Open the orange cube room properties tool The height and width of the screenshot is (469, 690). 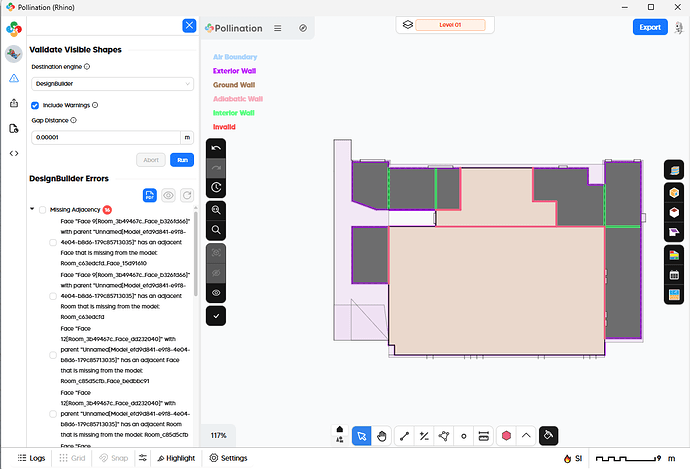point(674,193)
